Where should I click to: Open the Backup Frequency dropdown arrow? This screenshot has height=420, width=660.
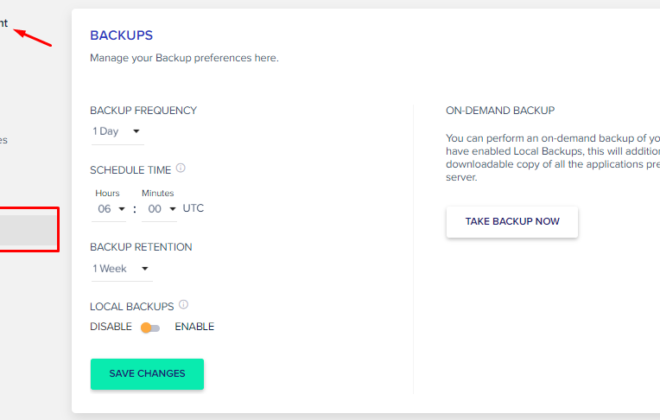pos(136,131)
